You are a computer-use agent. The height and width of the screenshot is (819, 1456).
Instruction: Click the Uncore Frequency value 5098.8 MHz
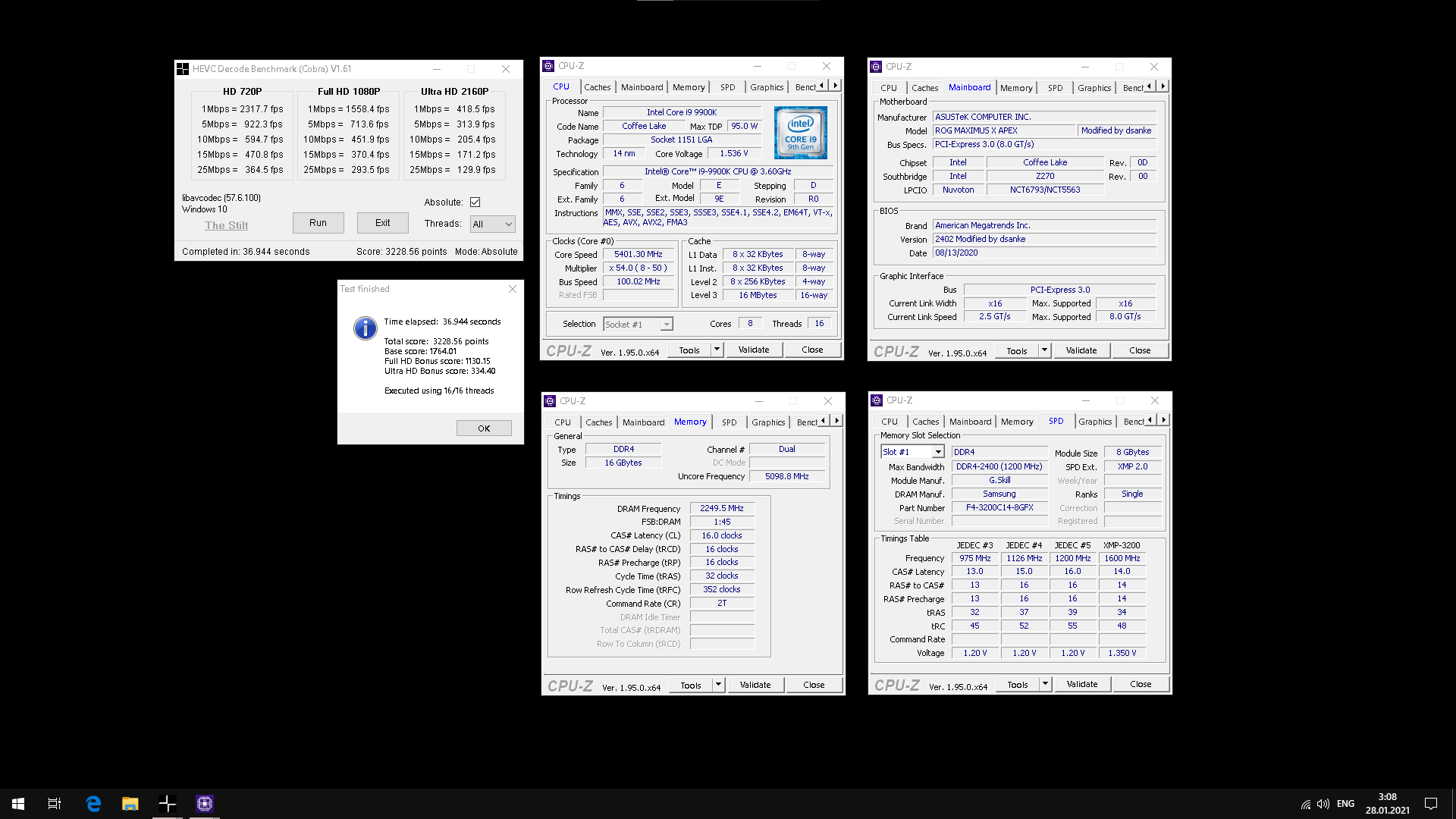pos(787,477)
